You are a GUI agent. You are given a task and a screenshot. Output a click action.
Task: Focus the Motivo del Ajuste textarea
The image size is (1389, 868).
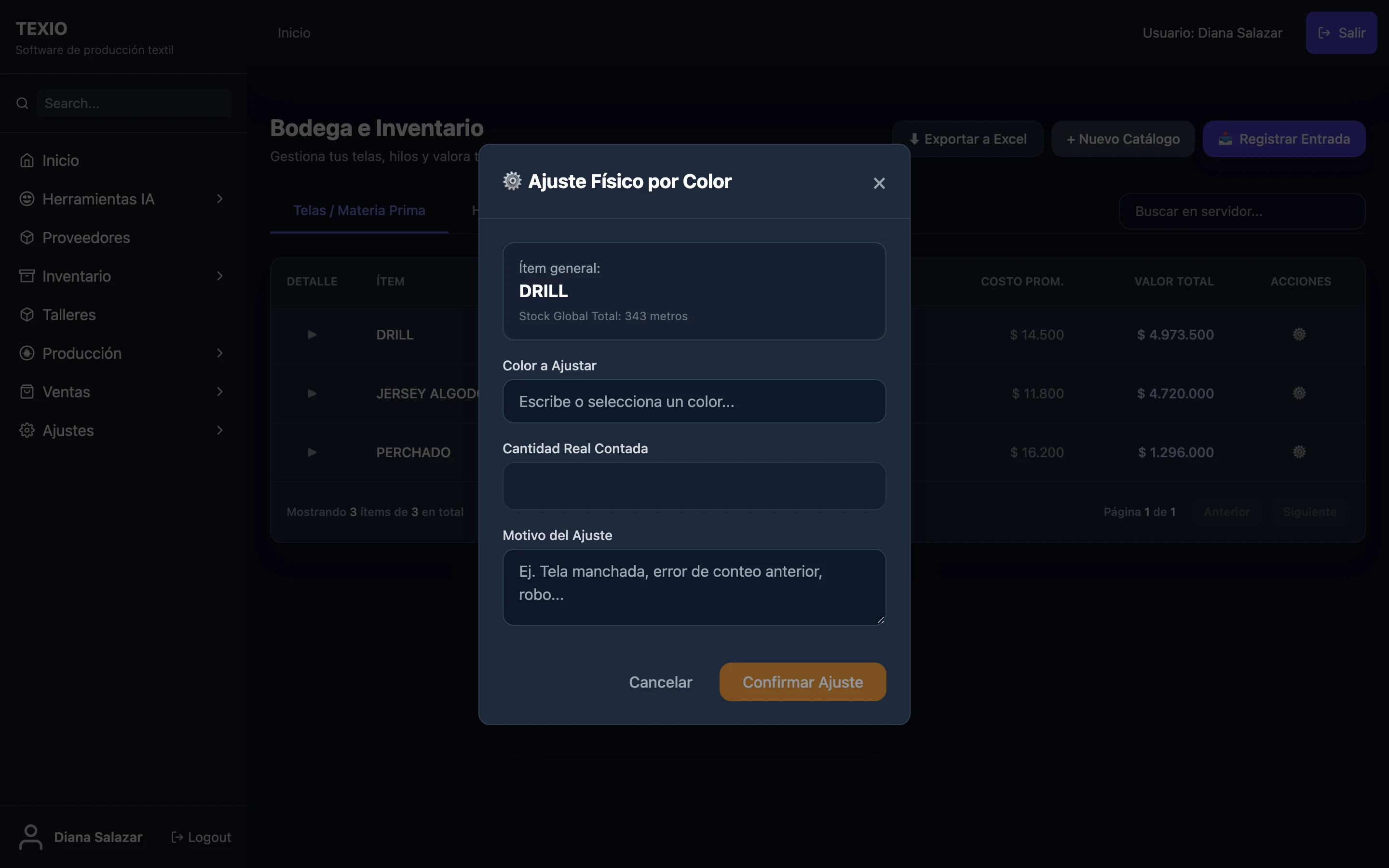(x=694, y=587)
